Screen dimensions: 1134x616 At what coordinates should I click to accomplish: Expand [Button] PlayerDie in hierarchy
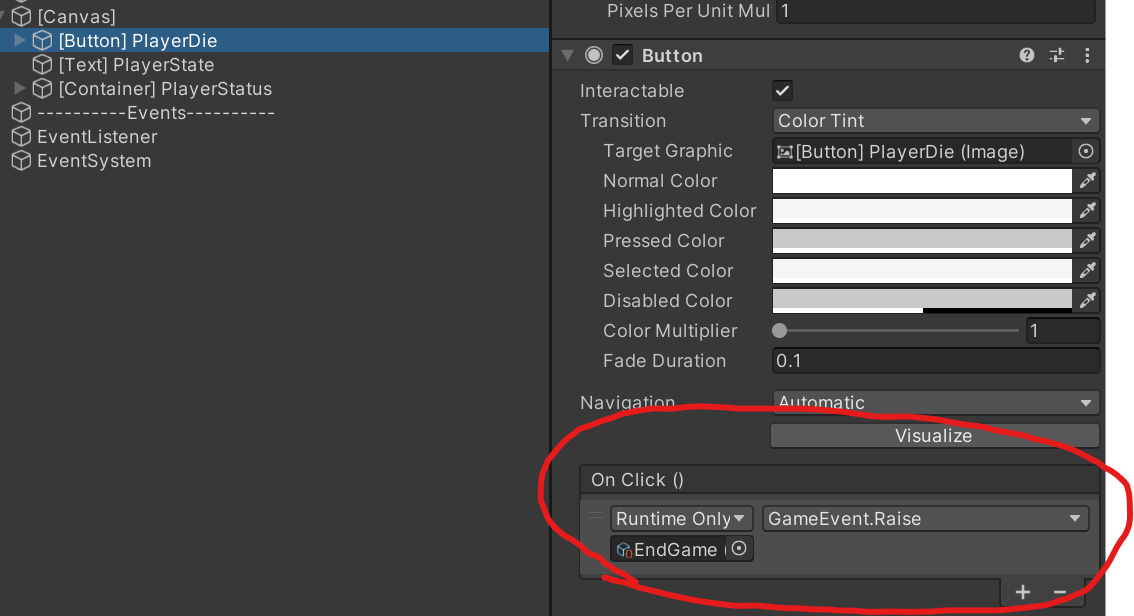[x=20, y=40]
